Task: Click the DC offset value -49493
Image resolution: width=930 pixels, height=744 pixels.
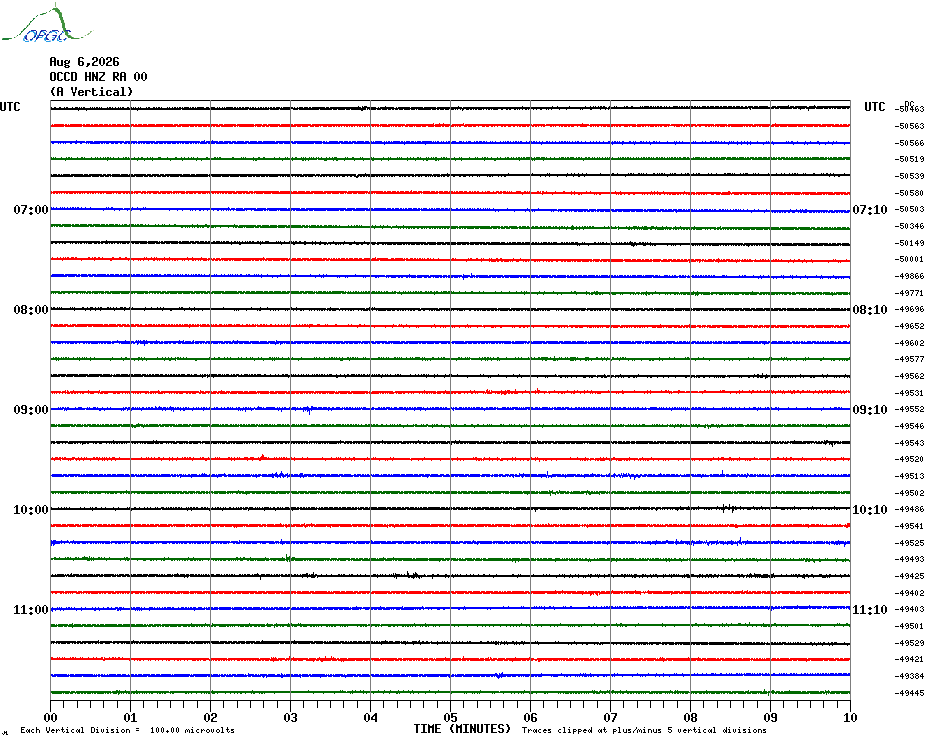Action: coord(909,559)
